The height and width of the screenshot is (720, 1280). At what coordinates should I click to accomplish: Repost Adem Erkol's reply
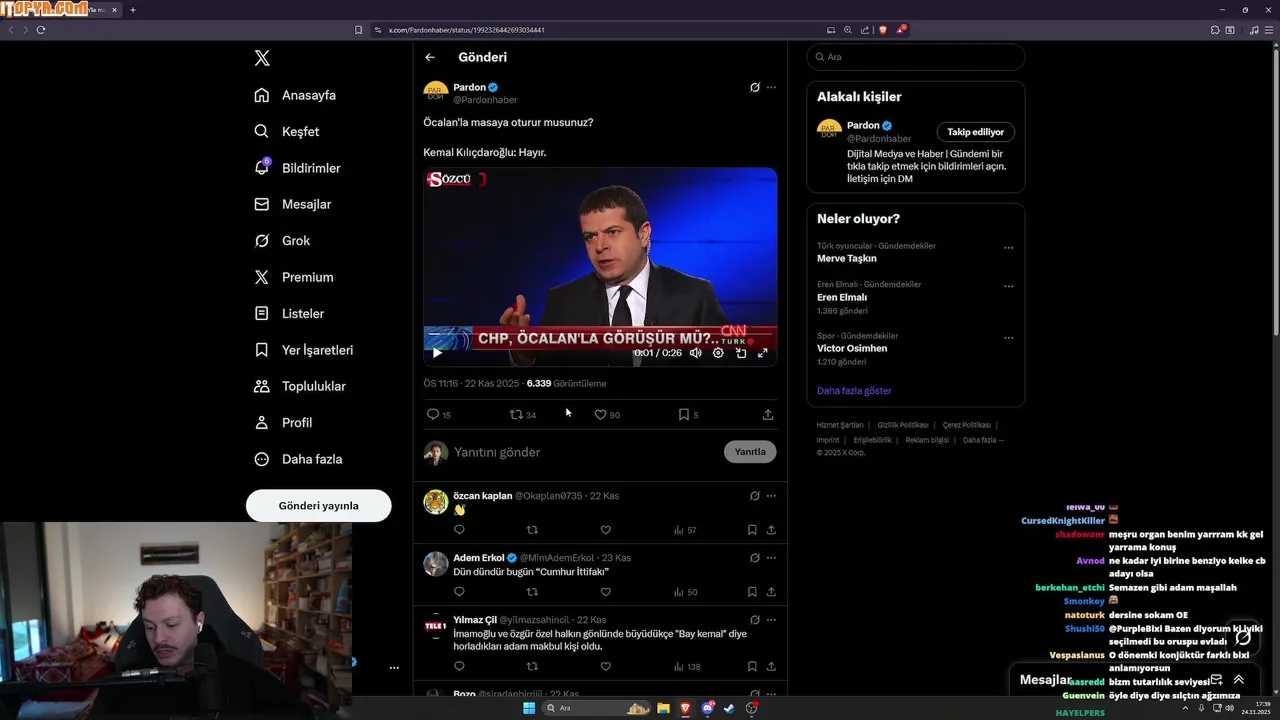(532, 592)
